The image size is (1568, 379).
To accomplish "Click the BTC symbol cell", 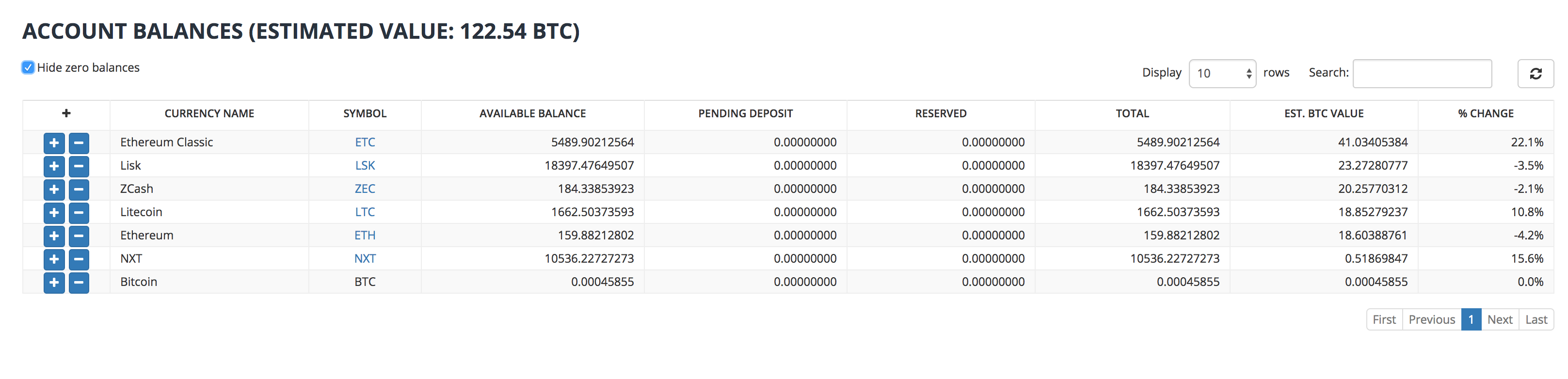I will (365, 282).
